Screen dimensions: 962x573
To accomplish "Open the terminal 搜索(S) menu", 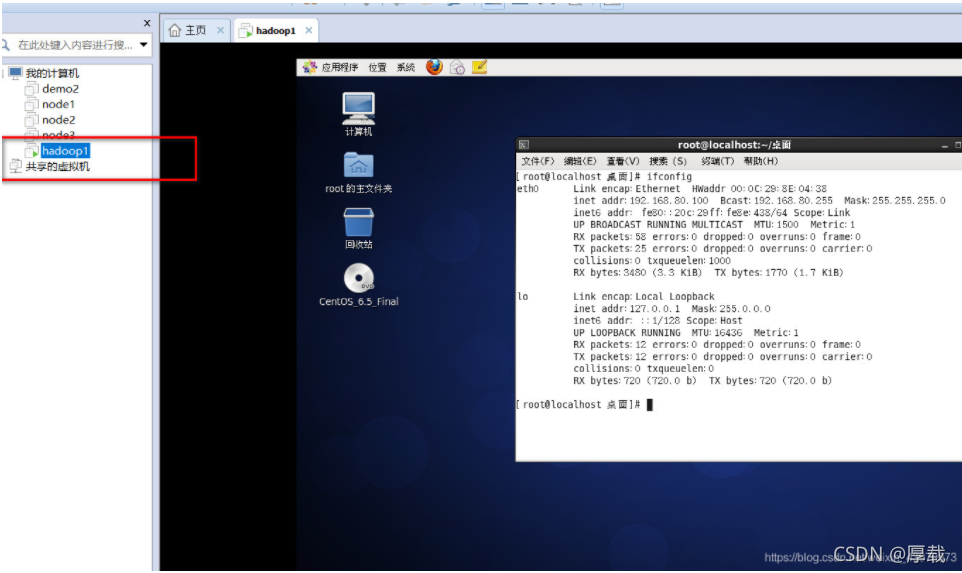I will (668, 161).
